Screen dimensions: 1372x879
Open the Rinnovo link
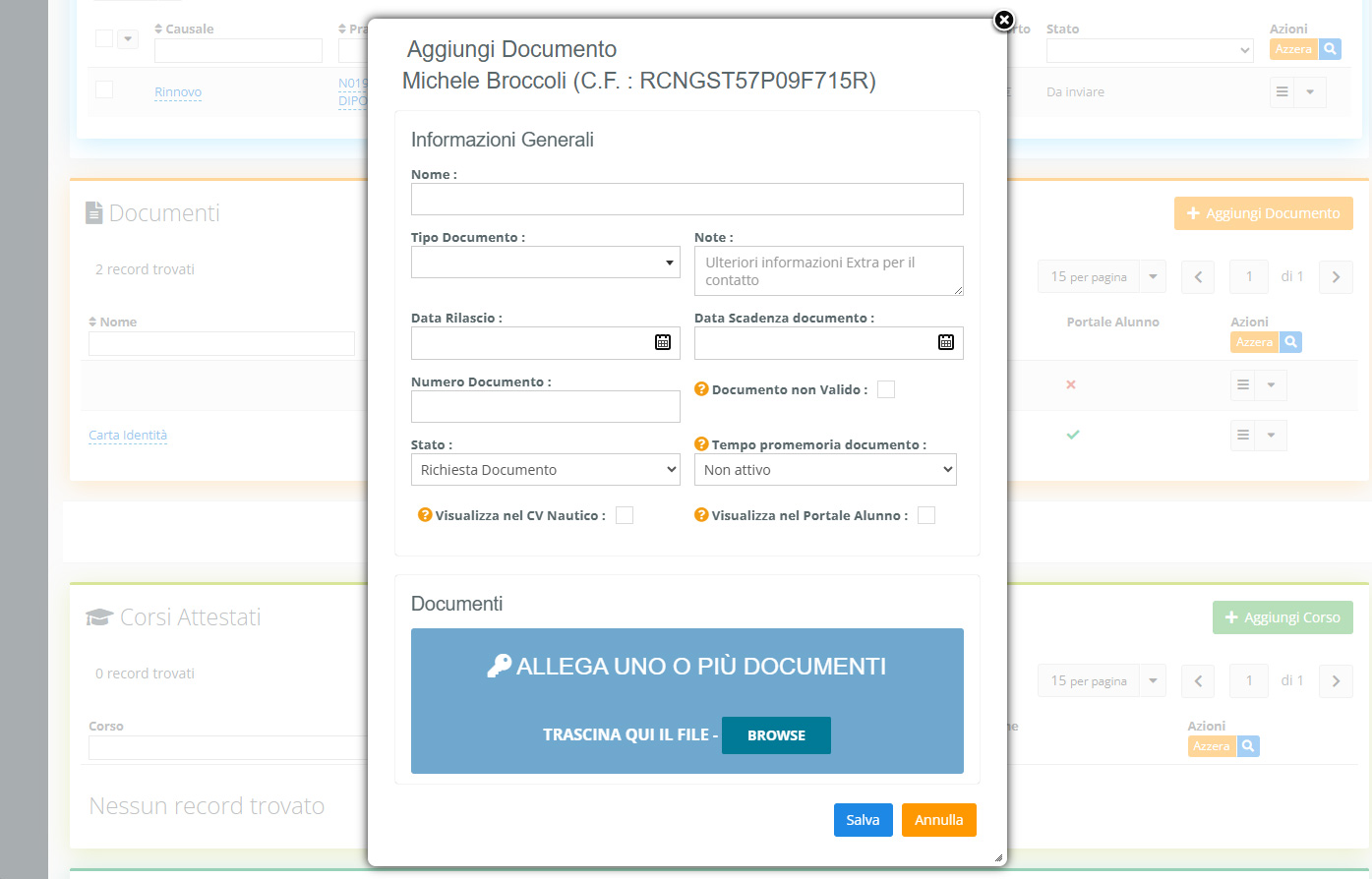click(x=178, y=92)
